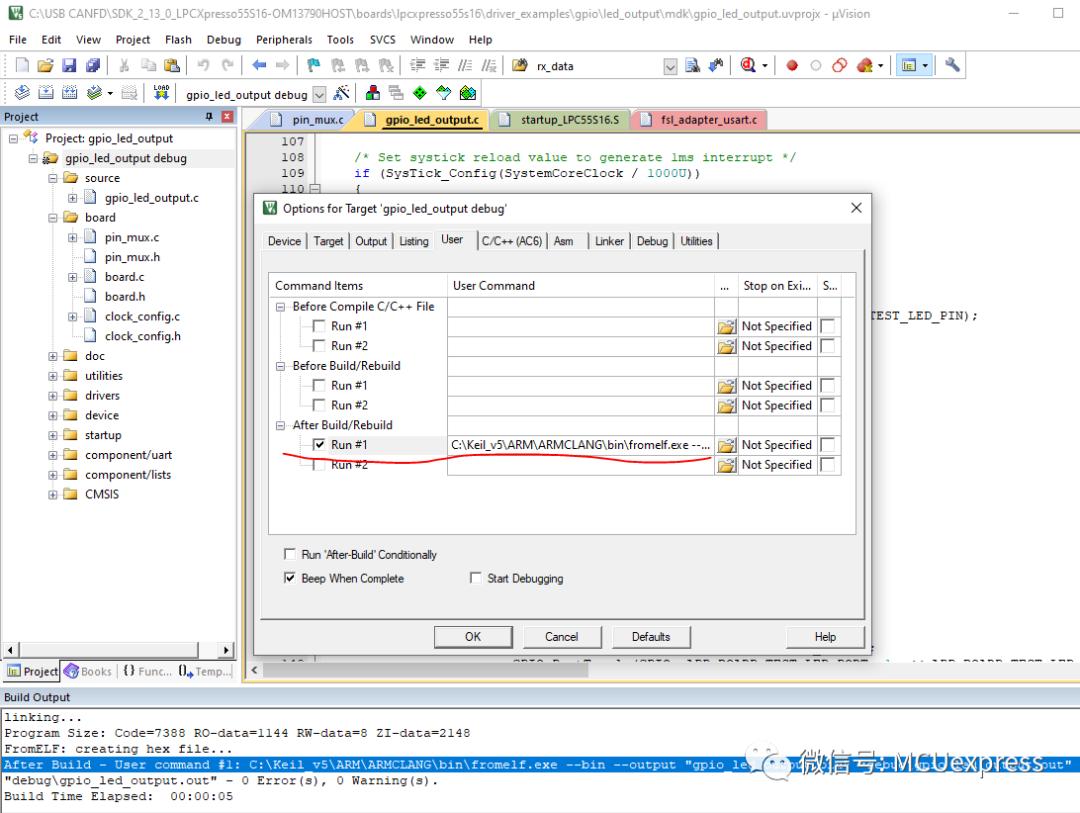Click the Batch build icon
The image size is (1080, 813).
94,93
